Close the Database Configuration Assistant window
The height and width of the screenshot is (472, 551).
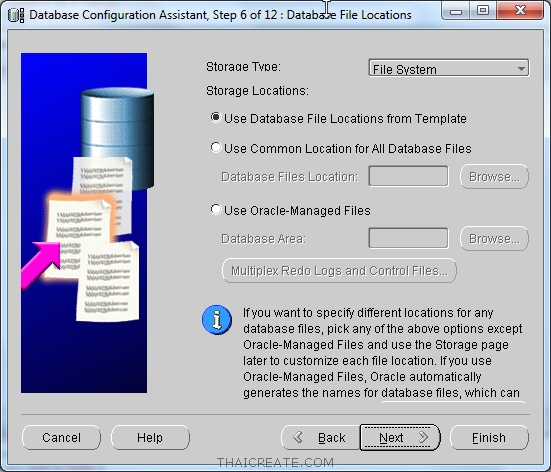click(x=520, y=11)
